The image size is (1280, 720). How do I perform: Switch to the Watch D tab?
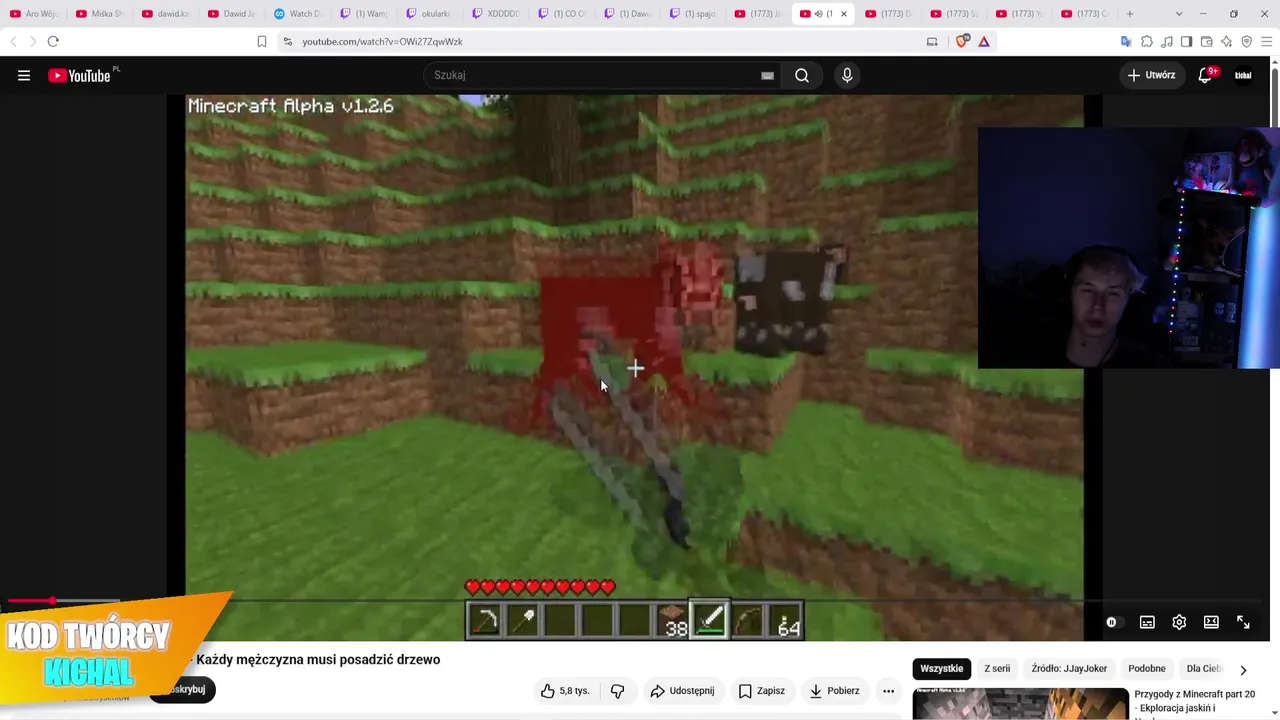297,14
